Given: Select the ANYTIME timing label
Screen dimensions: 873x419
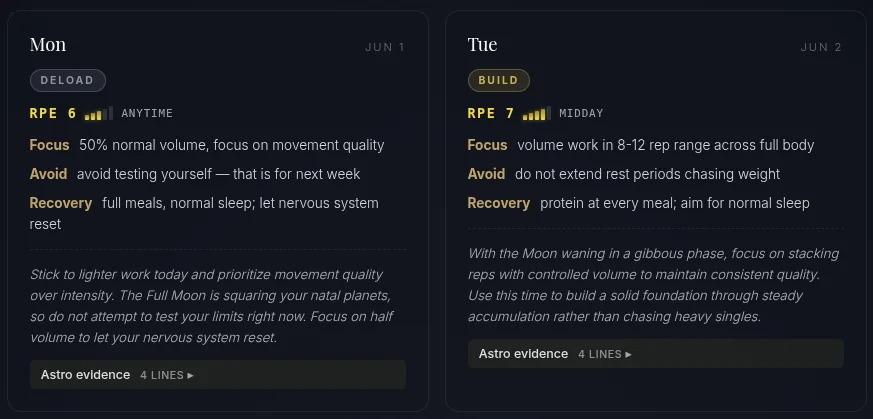Looking at the screenshot, I should (x=147, y=114).
